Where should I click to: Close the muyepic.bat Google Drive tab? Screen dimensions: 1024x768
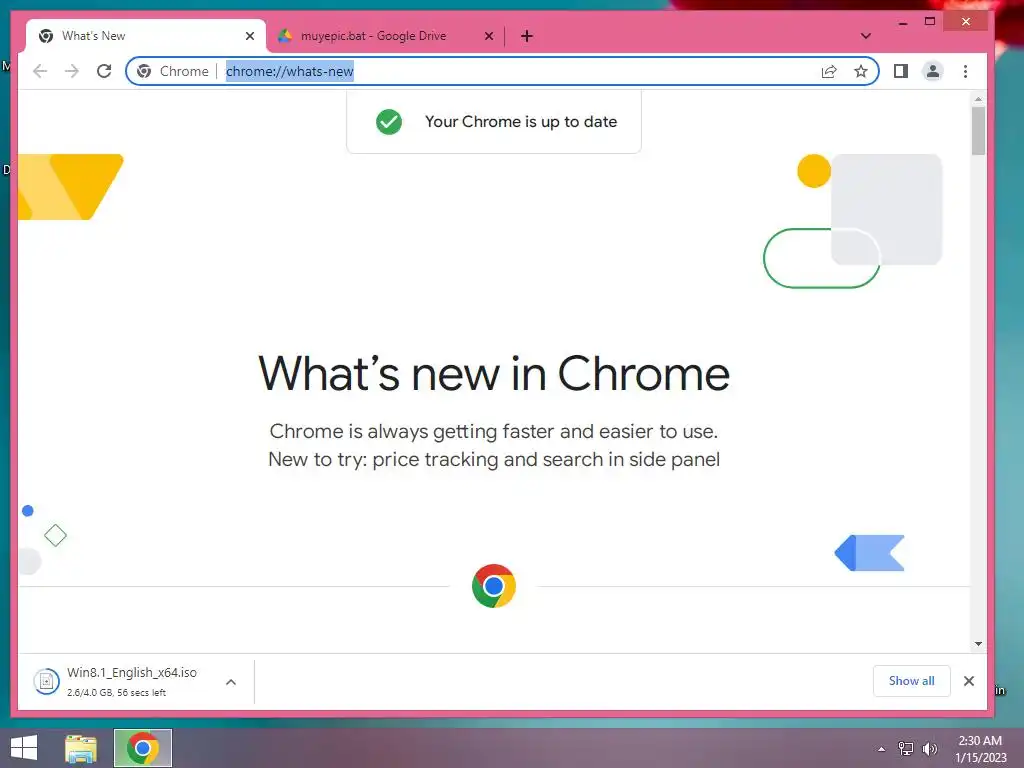pos(488,36)
